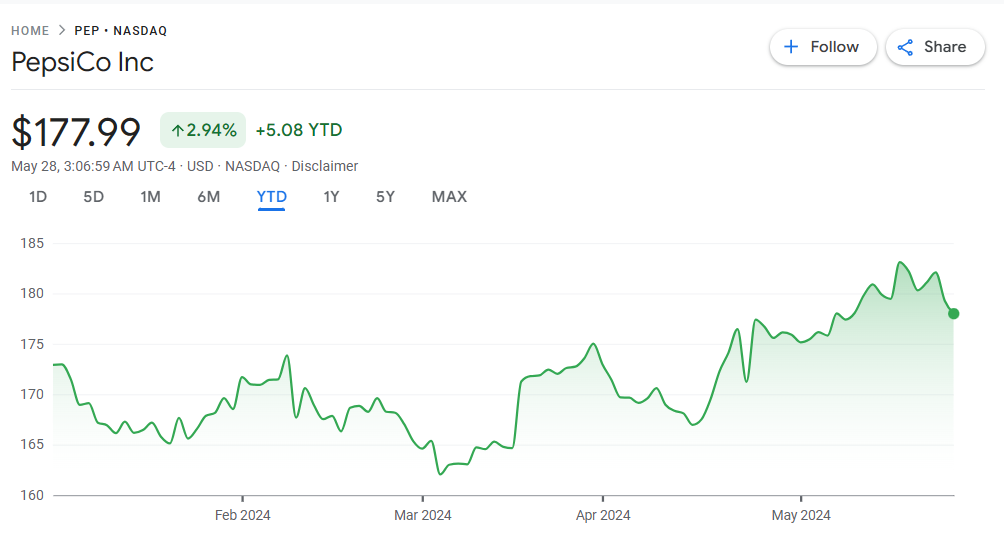
Task: Click the green up-arrow in percent badge
Action: tap(177, 130)
